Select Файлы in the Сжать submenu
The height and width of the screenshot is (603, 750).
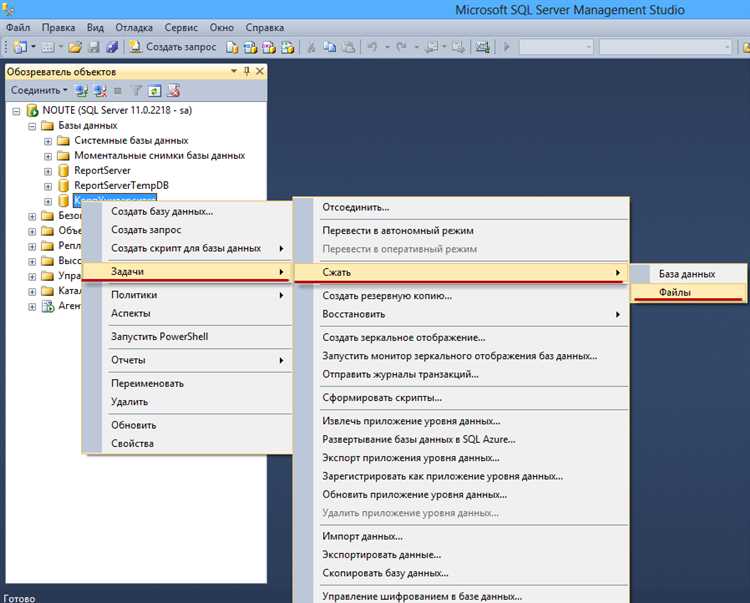(x=674, y=292)
